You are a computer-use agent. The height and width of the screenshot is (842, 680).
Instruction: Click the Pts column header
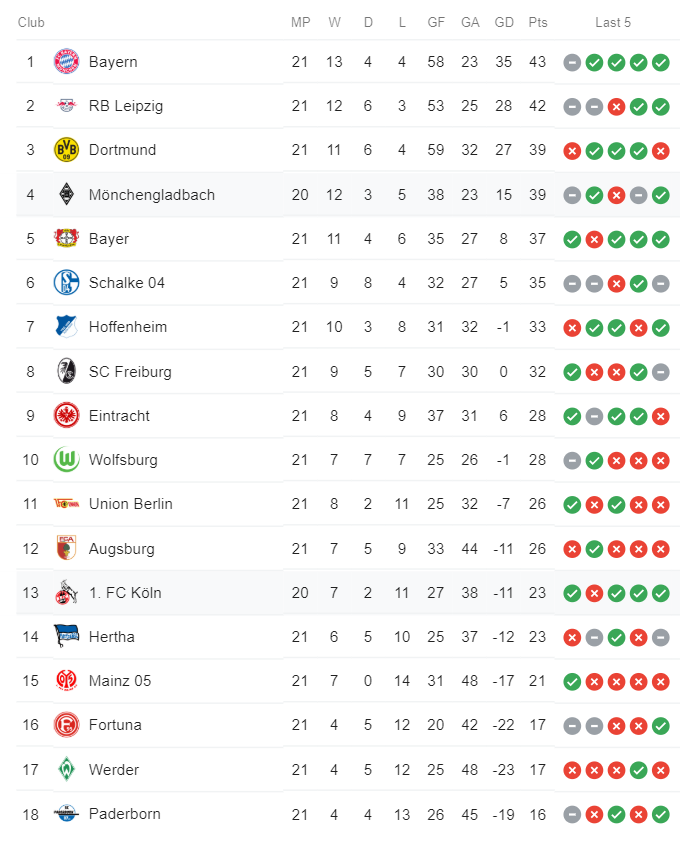pyautogui.click(x=538, y=23)
